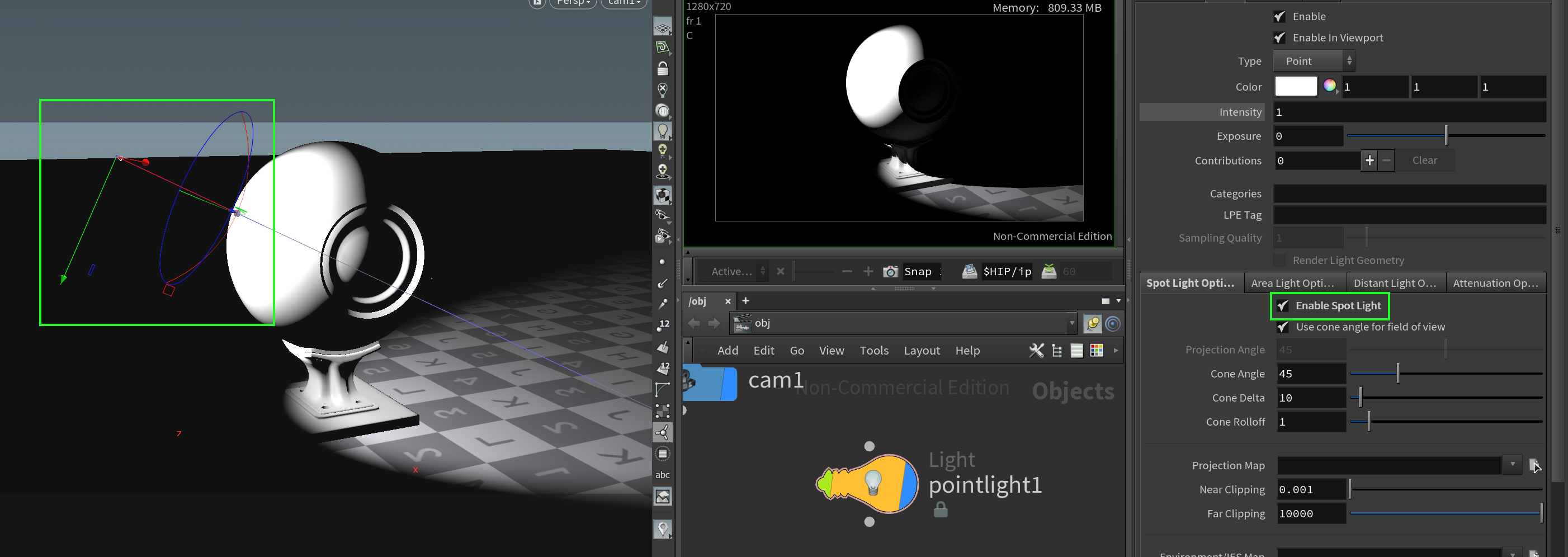
Task: Click the Snap camera icon above the render bar
Action: pos(890,271)
